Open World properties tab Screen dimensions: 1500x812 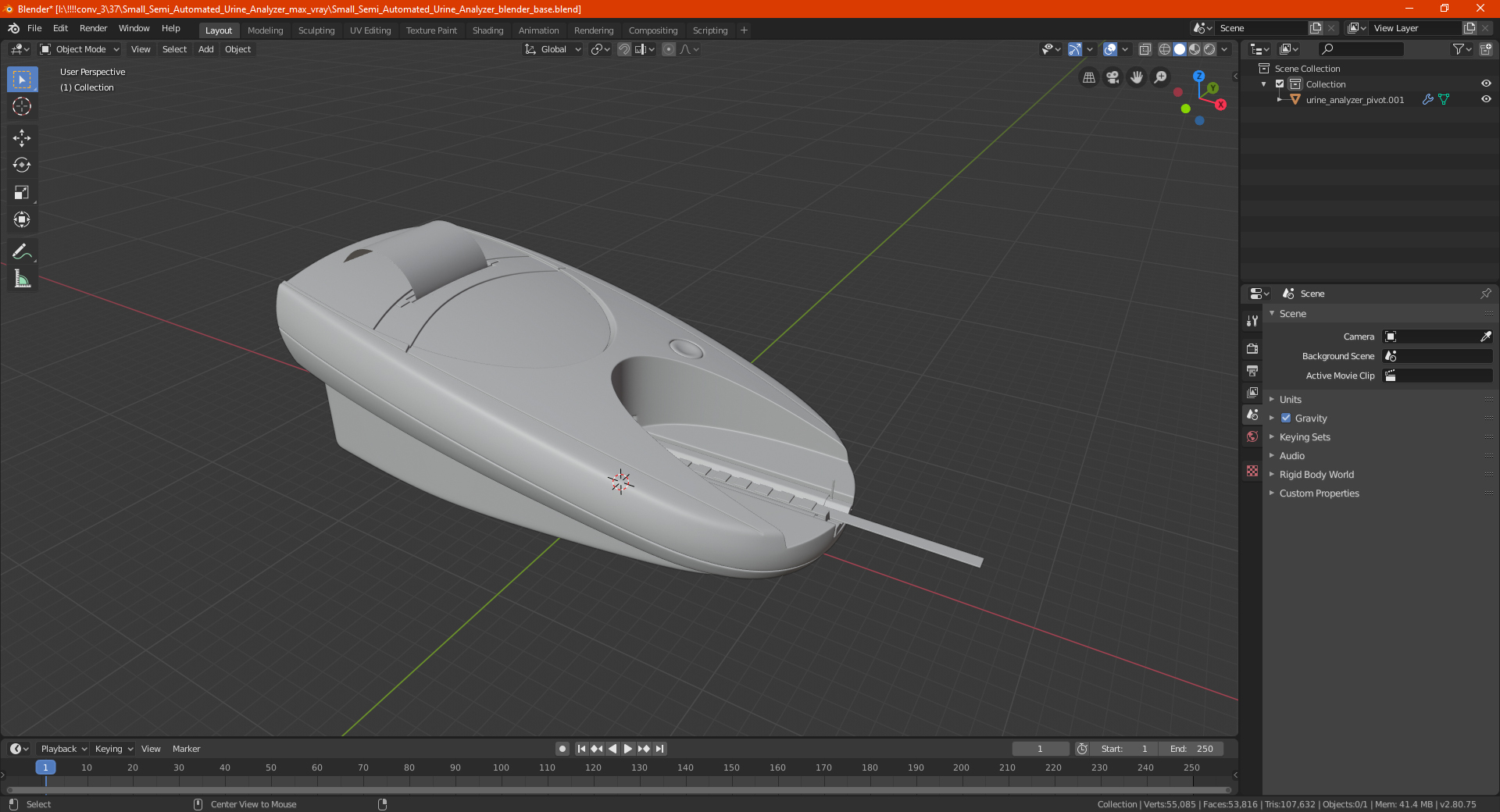tap(1252, 436)
